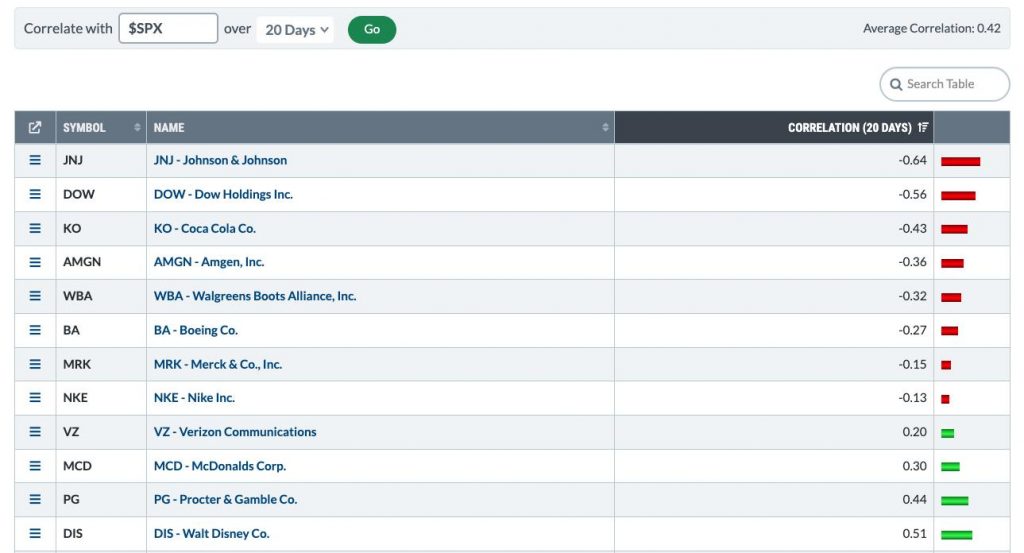Open the NKE - Nike Inc. link
Screen dimensions: 1024x553
pos(194,398)
